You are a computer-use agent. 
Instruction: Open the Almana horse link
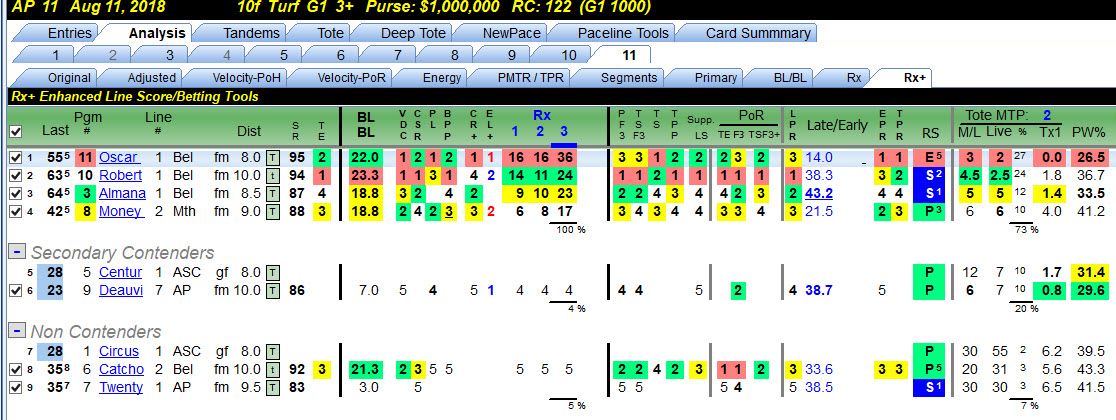point(122,193)
